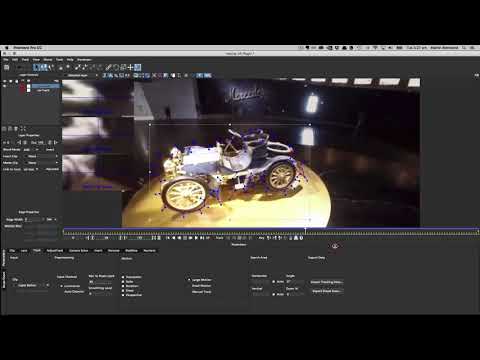Image resolution: width=480 pixels, height=360 pixels.
Task: Open the Apple menu
Action: (7, 48)
